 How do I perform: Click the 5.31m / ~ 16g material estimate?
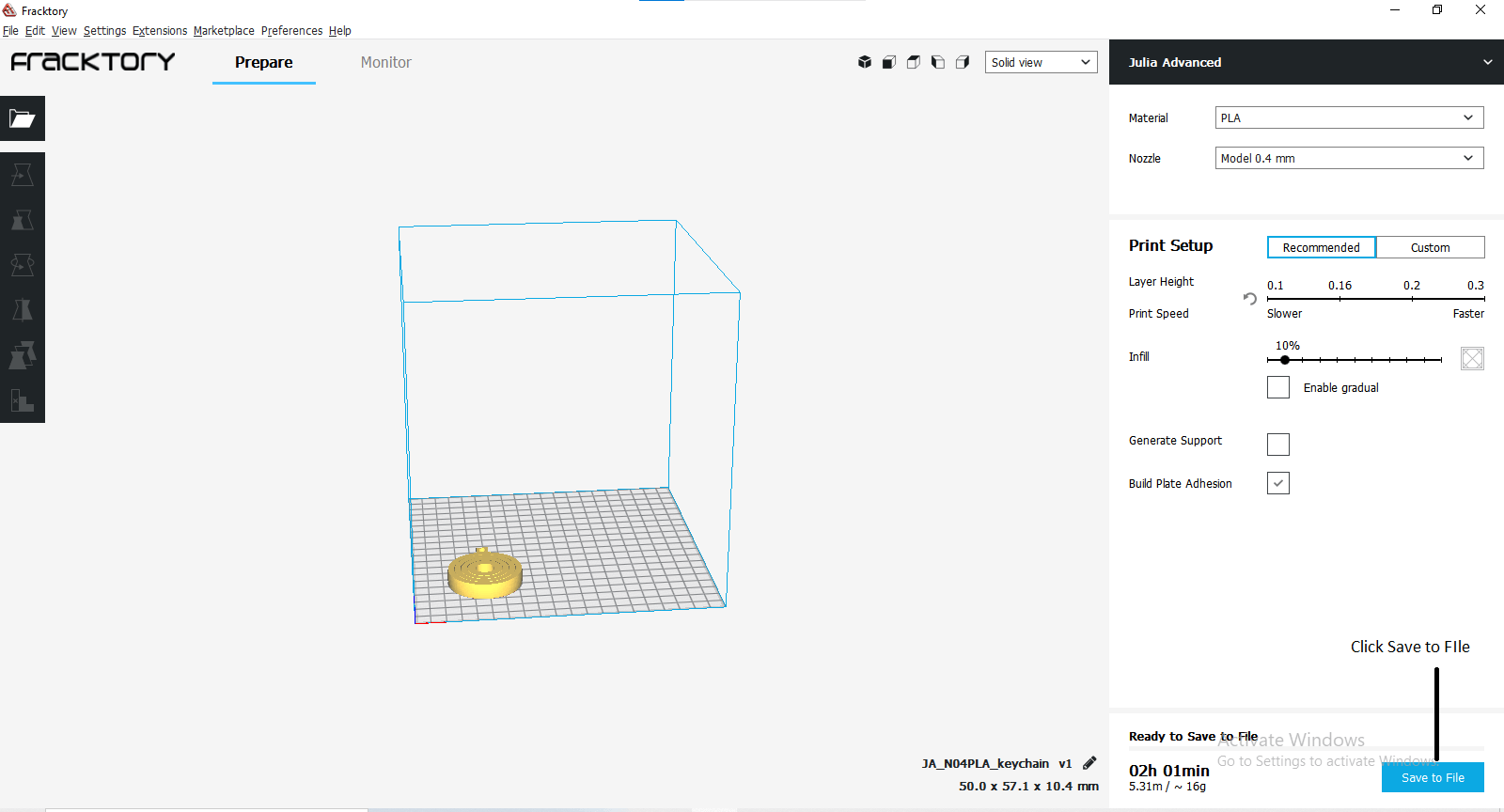point(1167,787)
